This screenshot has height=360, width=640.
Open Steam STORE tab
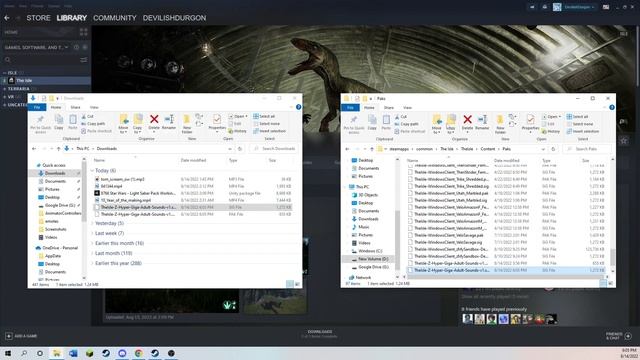pyautogui.click(x=38, y=18)
